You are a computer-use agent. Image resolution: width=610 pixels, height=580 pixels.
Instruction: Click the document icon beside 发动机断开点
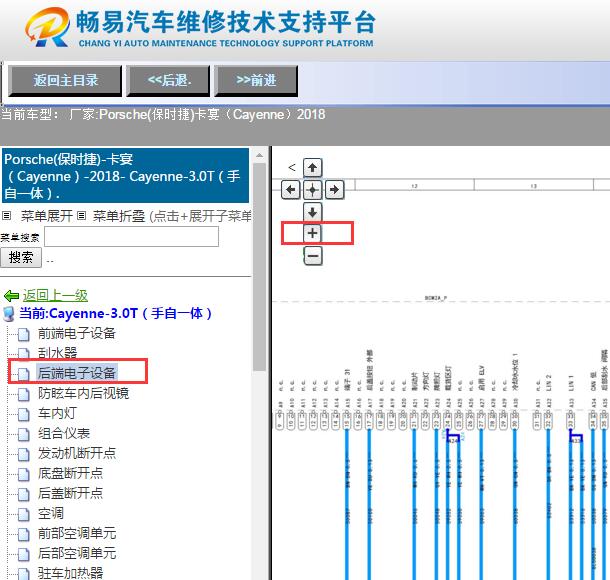(23, 454)
